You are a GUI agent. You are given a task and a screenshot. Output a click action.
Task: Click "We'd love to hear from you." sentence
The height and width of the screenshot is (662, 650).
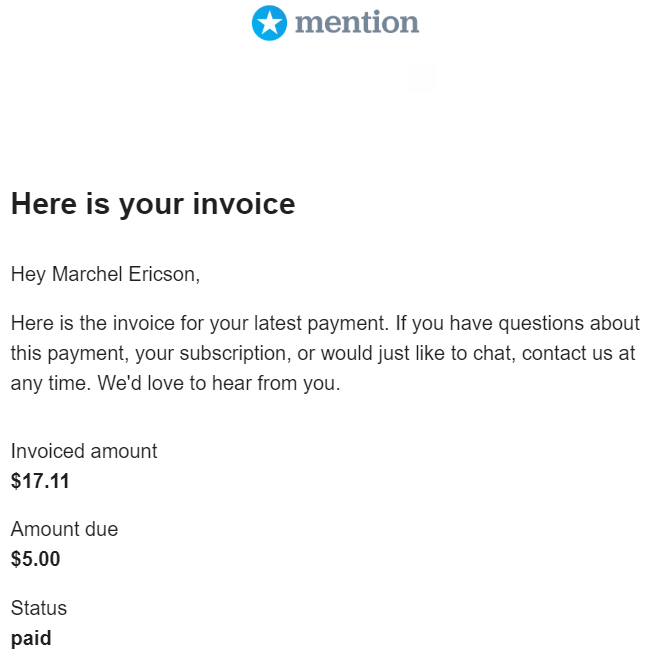coord(220,384)
